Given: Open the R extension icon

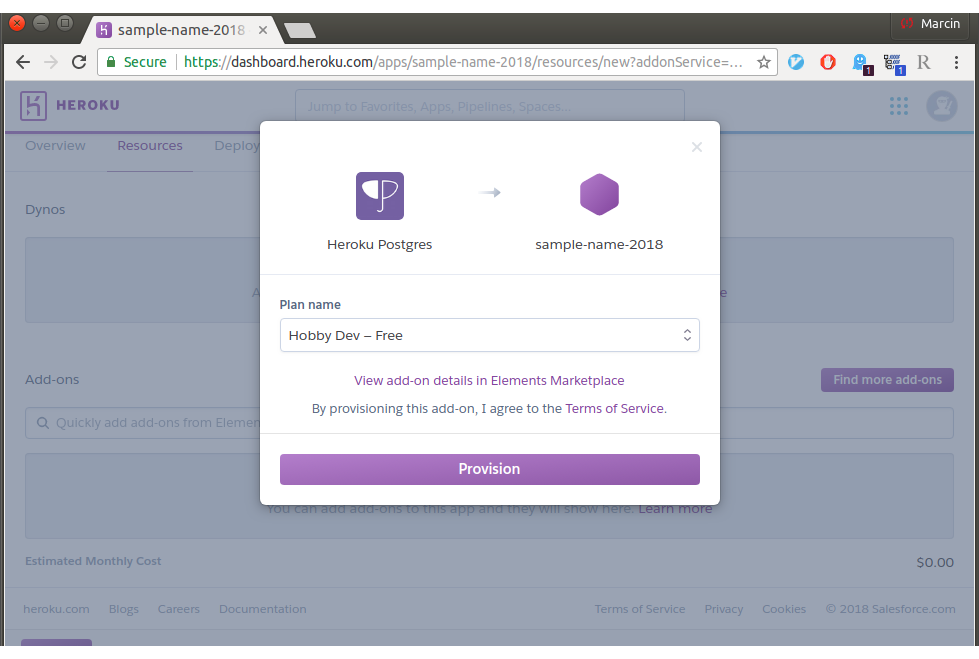Looking at the screenshot, I should (x=923, y=62).
